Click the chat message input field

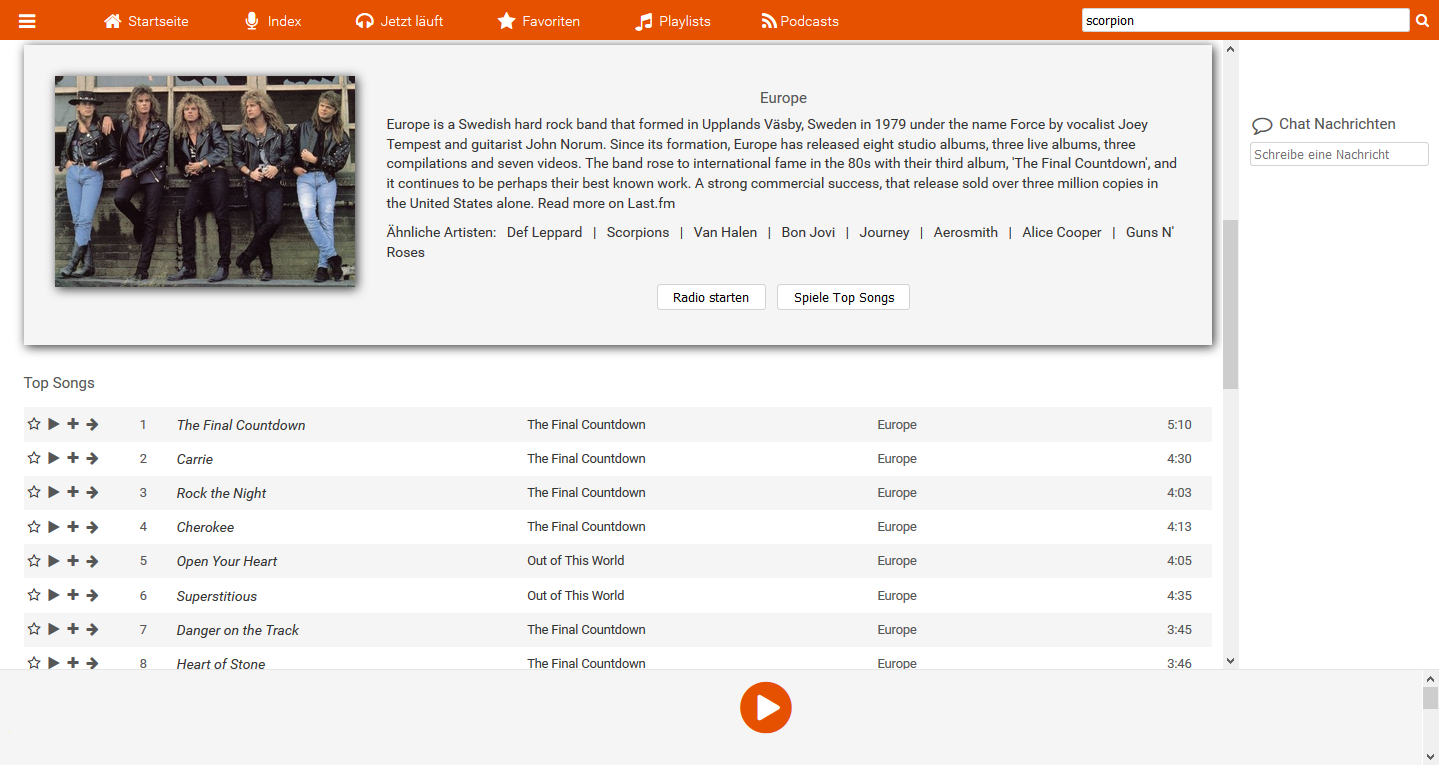[1338, 154]
